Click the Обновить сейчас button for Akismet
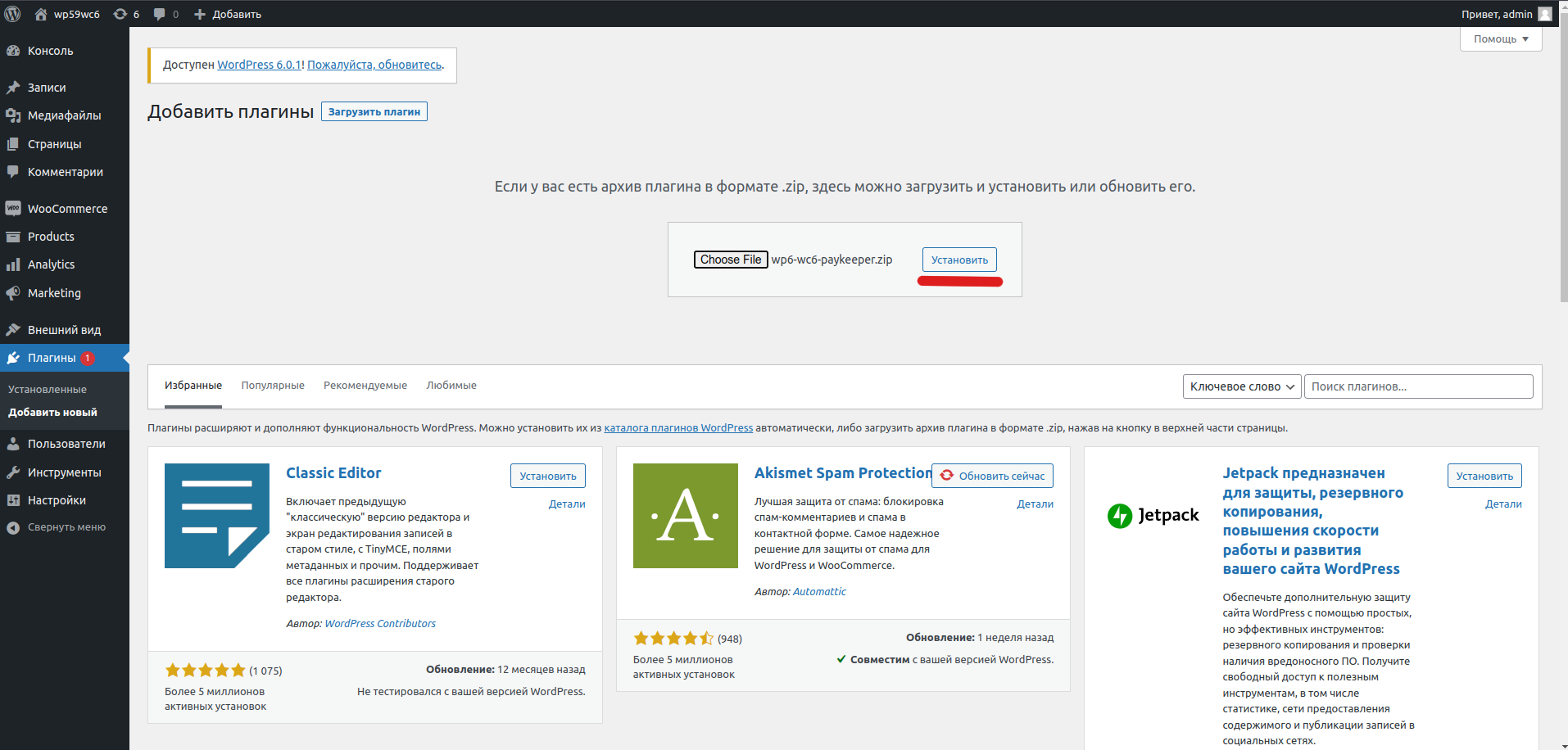Screen dimensions: 1568x750 click(992, 476)
